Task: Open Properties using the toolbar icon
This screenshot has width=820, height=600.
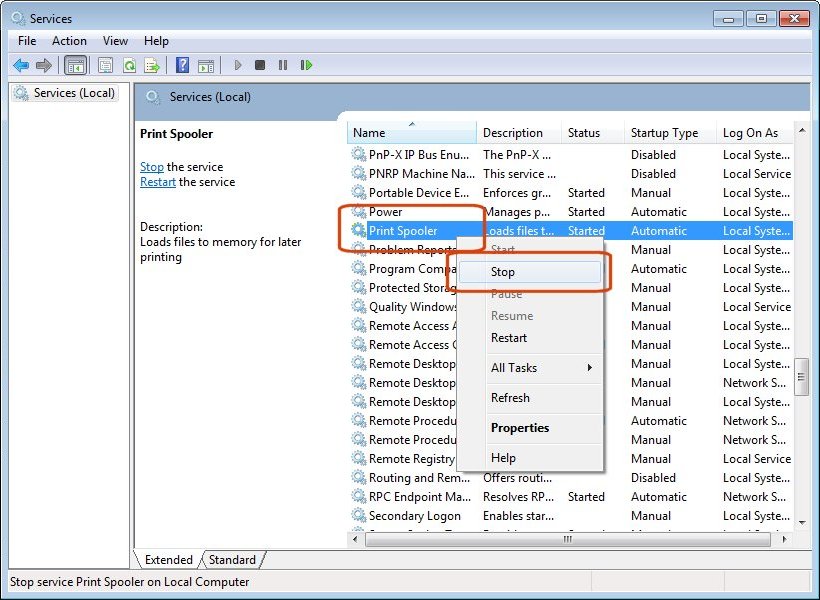Action: 104,64
